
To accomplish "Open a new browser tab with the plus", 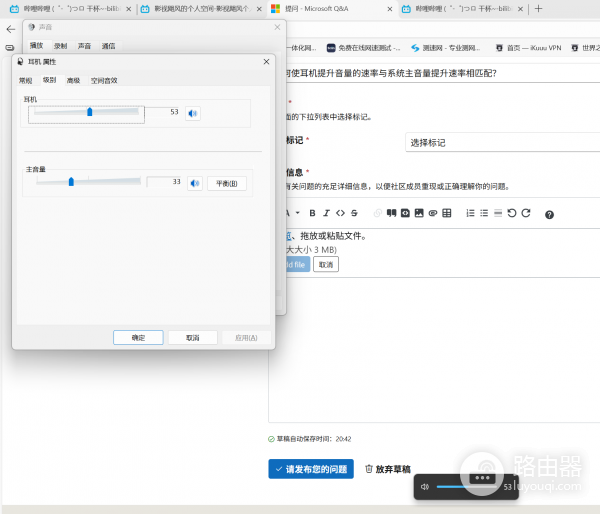I will point(538,8).
